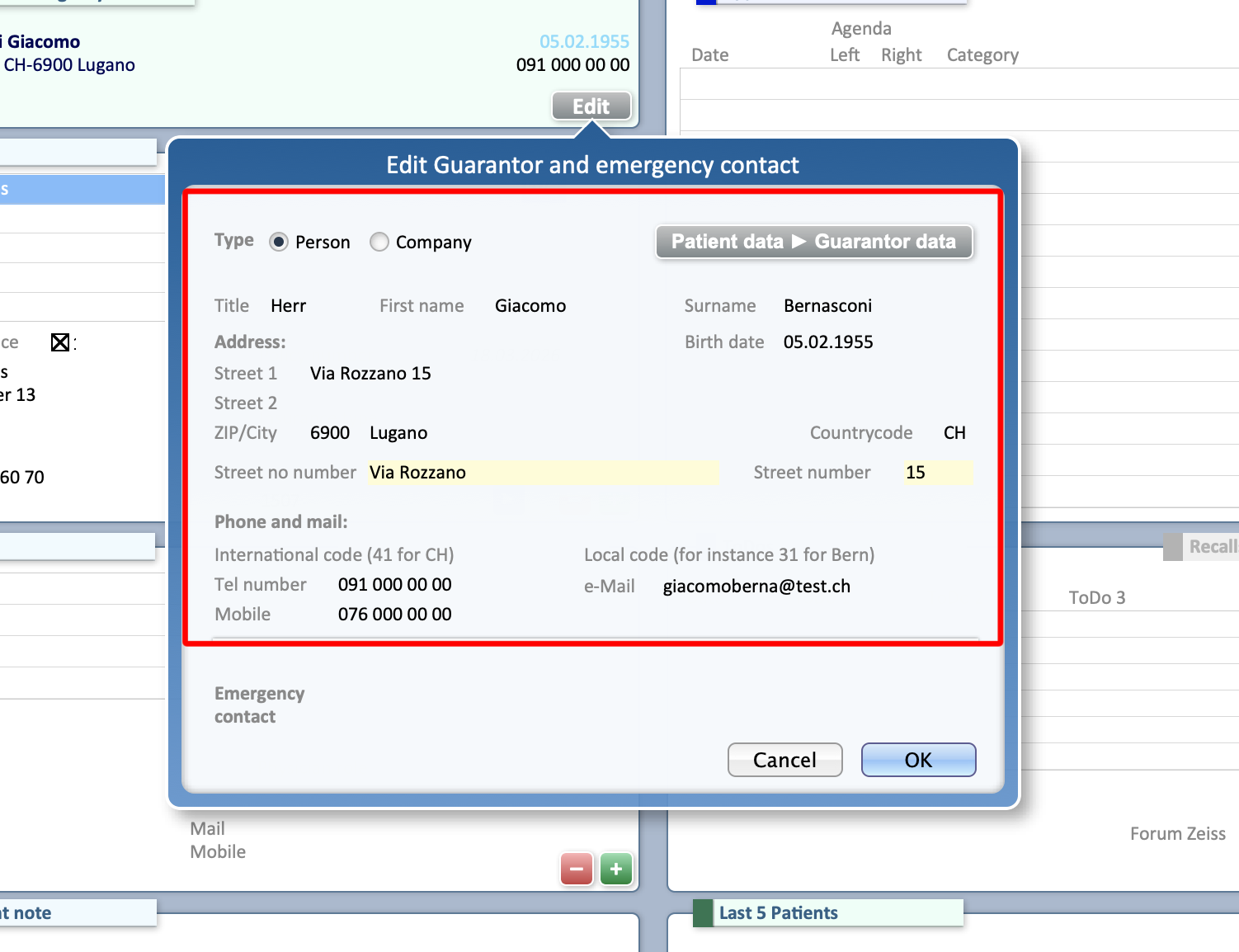
Task: Click the Forum Zeiss text
Action: [x=1178, y=834]
